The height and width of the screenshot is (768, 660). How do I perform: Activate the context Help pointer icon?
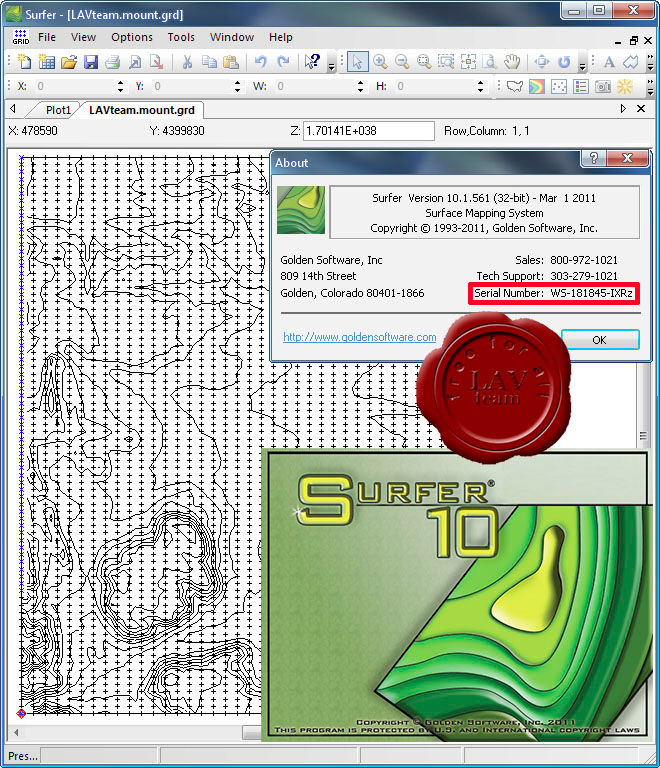pyautogui.click(x=312, y=62)
